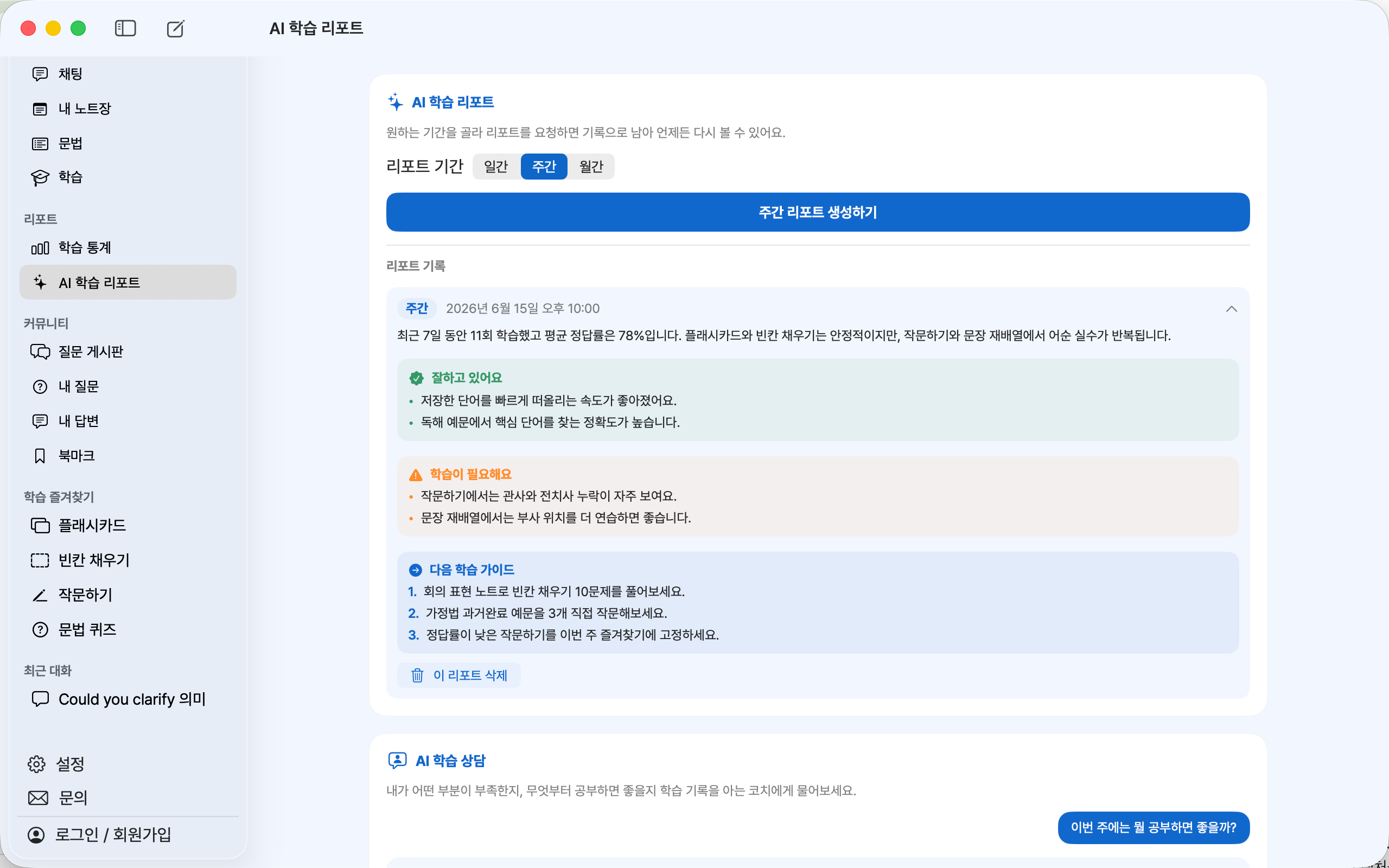Click report timestamp 2026년 6월 15일 오후 10:00

click(x=523, y=309)
